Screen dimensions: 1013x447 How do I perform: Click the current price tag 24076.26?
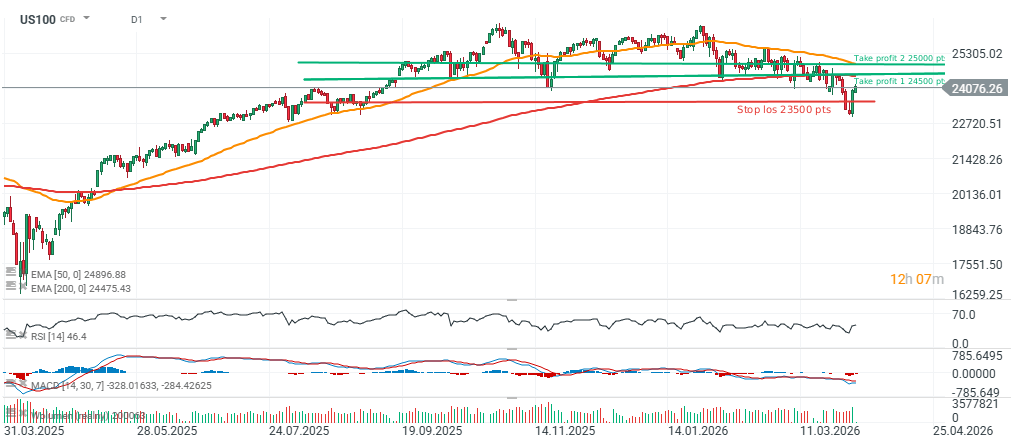point(977,88)
